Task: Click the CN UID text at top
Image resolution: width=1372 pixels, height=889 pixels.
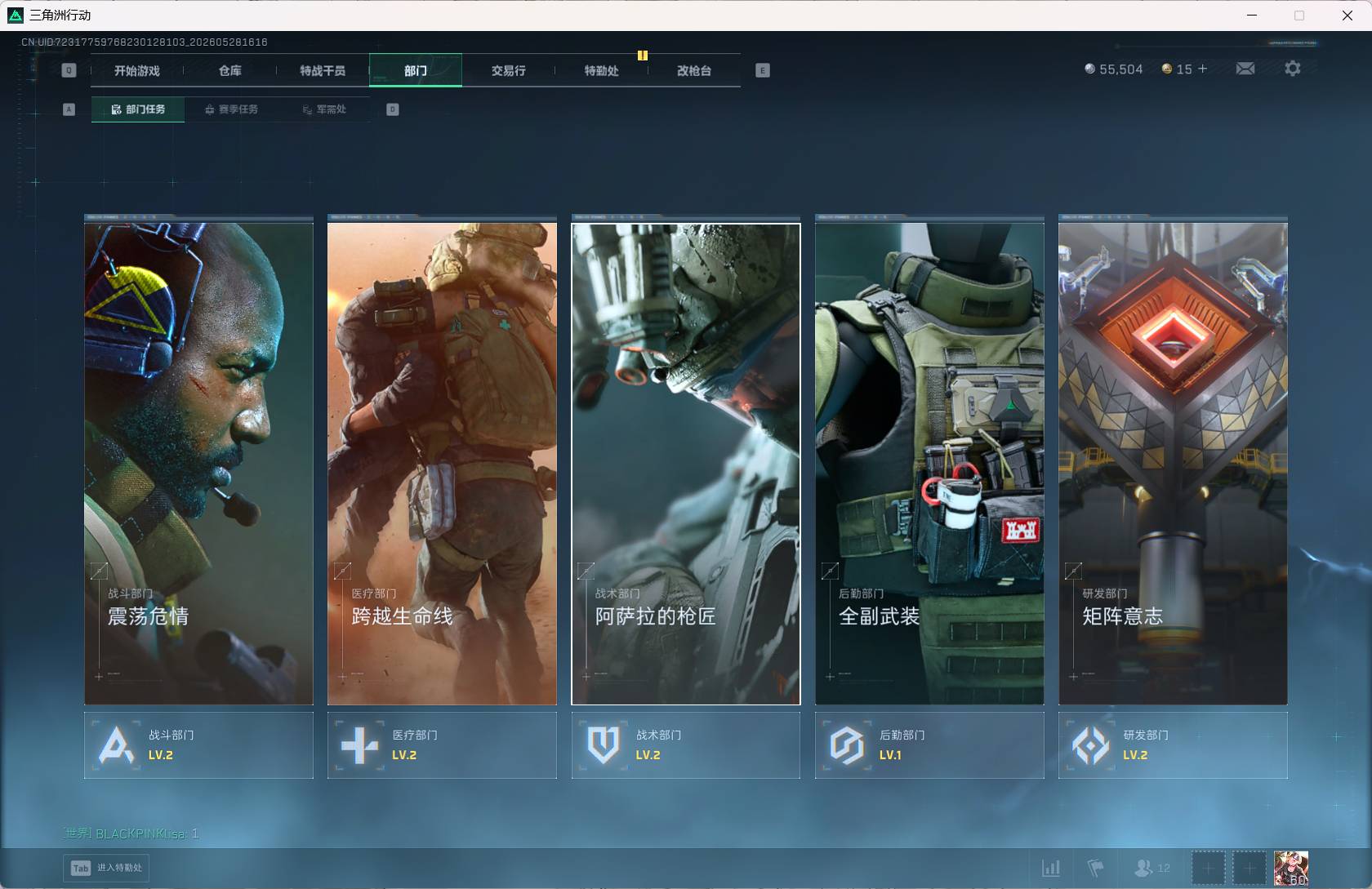Action: [x=145, y=42]
